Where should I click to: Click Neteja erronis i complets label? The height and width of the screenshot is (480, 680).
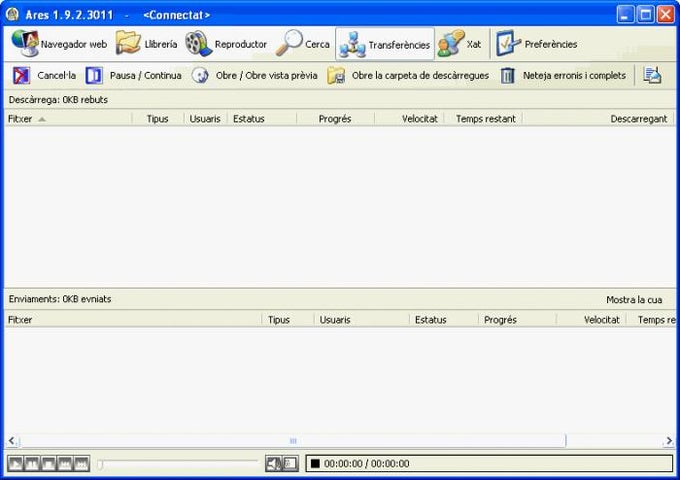[x=574, y=75]
